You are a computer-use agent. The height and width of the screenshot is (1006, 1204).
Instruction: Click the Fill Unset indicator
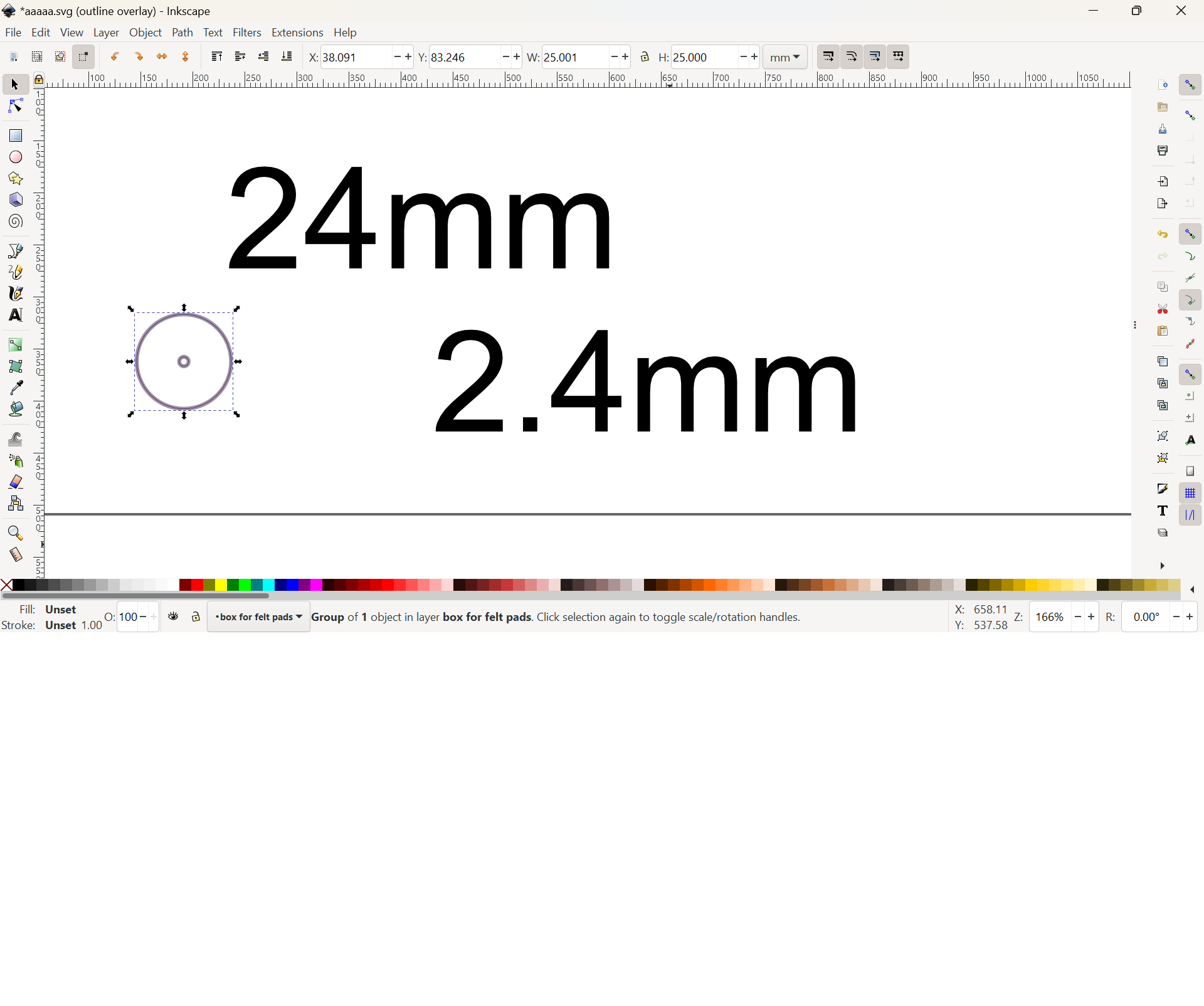(x=60, y=609)
